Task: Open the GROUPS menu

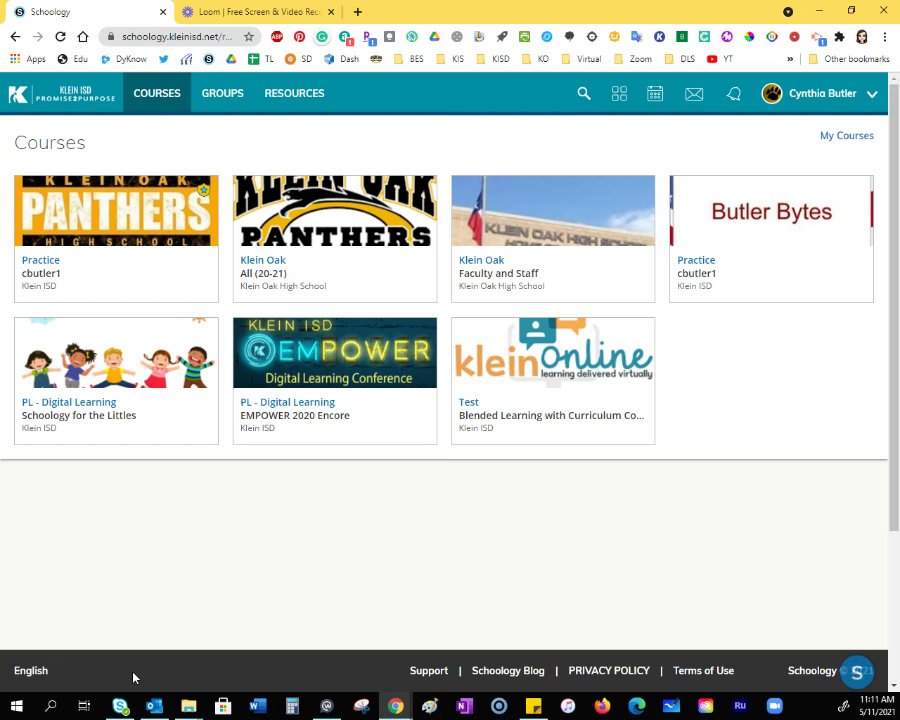Action: click(223, 93)
